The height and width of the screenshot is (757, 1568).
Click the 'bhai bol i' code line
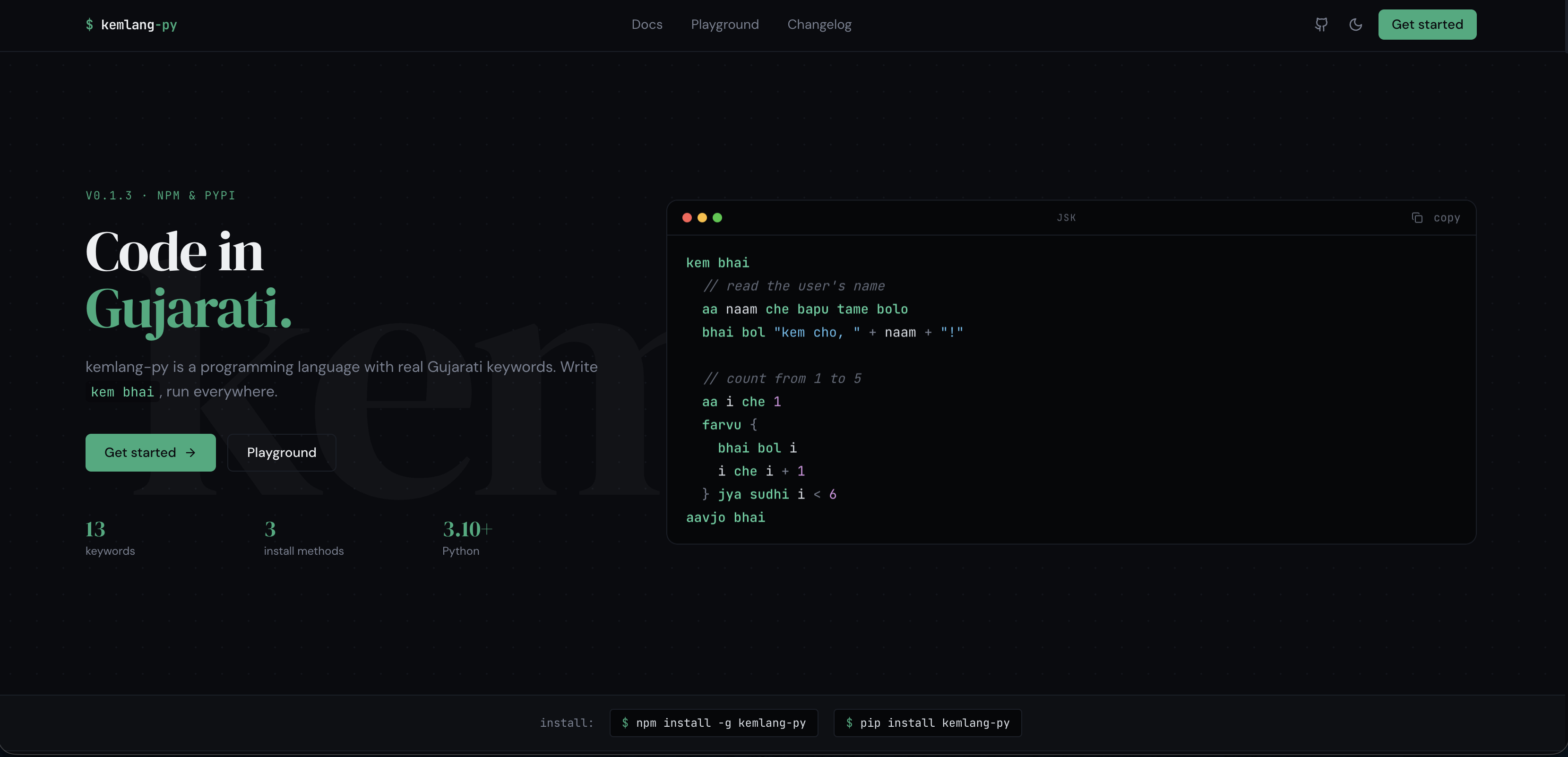[757, 448]
